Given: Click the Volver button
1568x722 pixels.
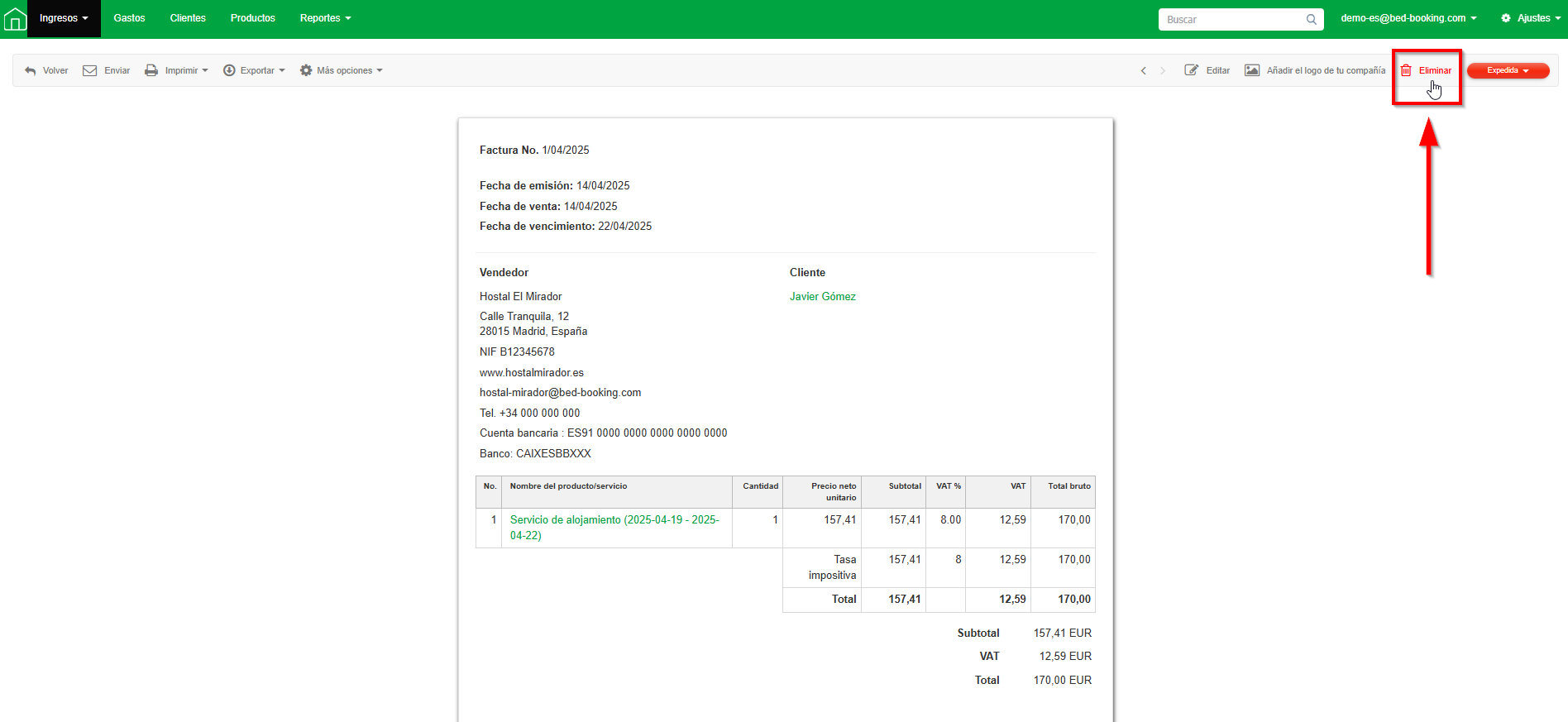Looking at the screenshot, I should pyautogui.click(x=46, y=71).
